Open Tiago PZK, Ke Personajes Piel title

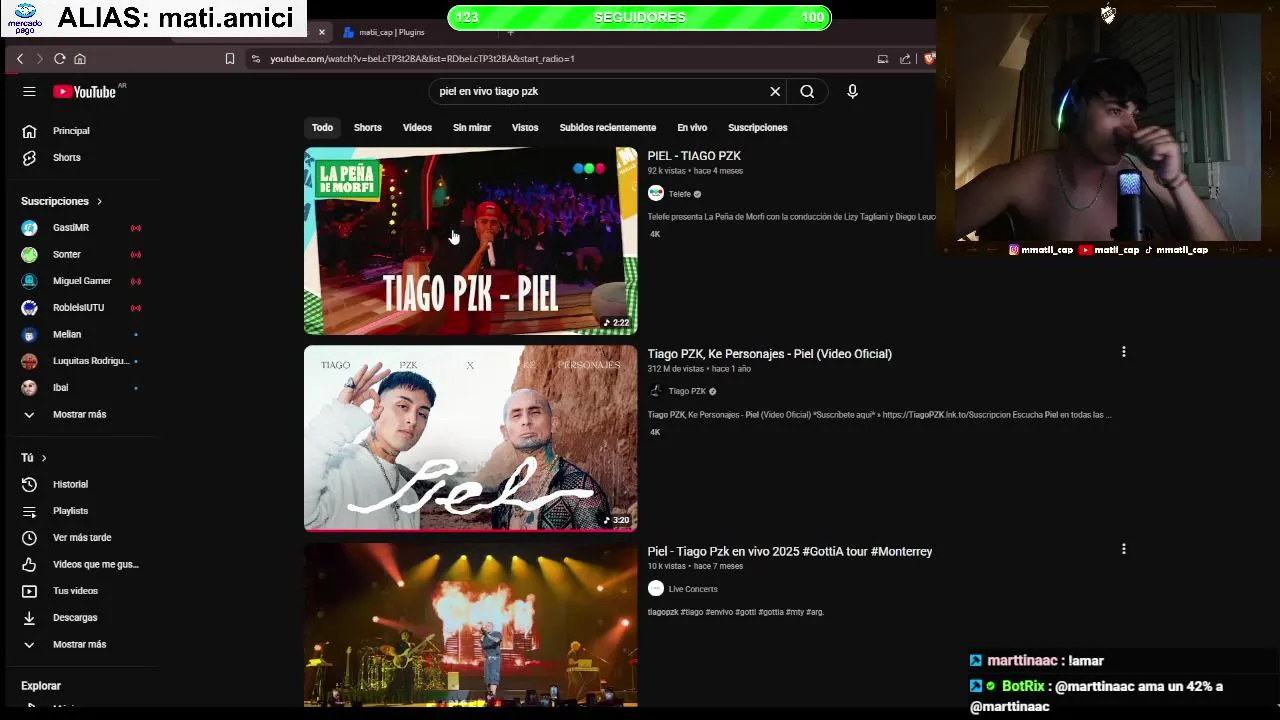[769, 354]
